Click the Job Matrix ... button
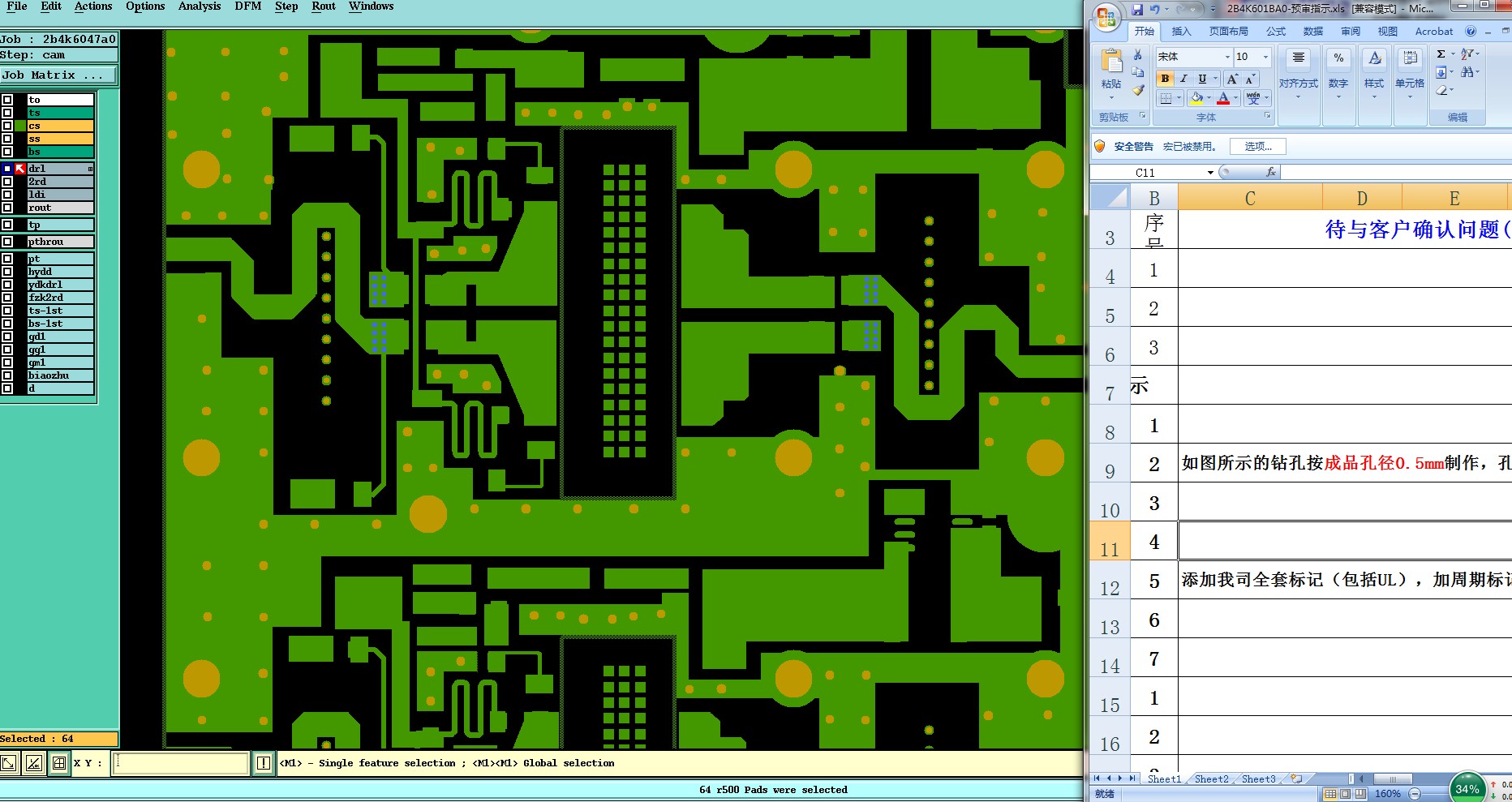This screenshot has height=802, width=1512. (x=58, y=75)
